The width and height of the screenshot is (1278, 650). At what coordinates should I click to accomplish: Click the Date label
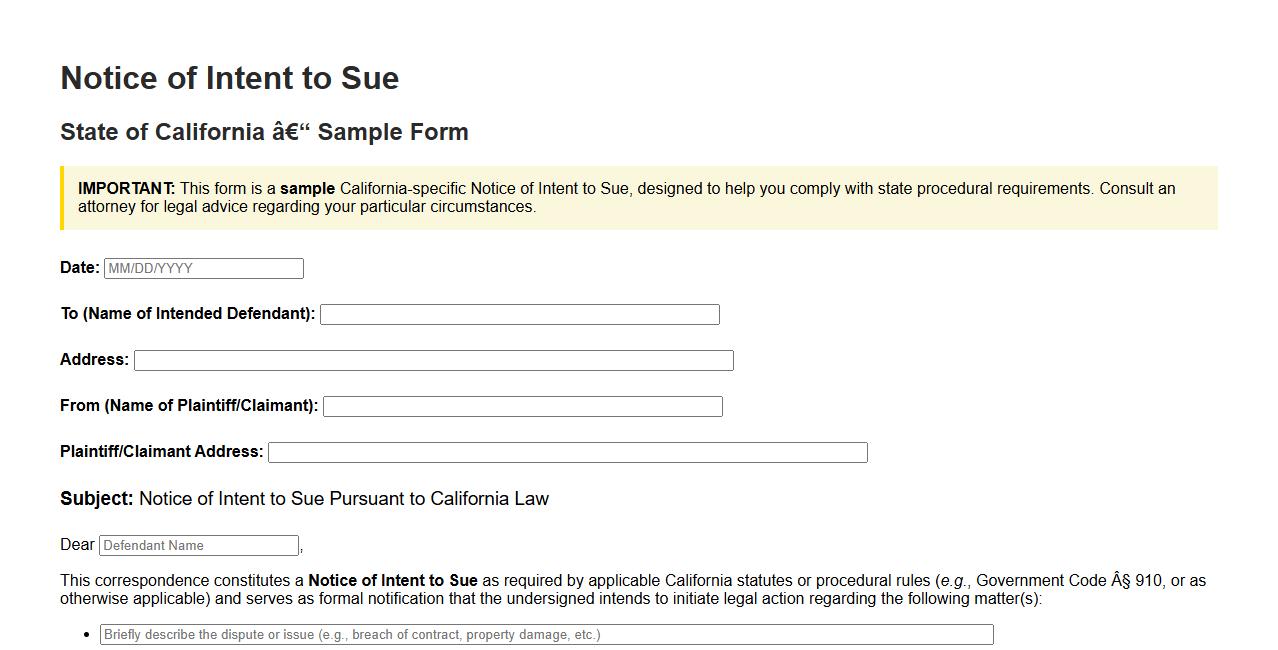78,267
